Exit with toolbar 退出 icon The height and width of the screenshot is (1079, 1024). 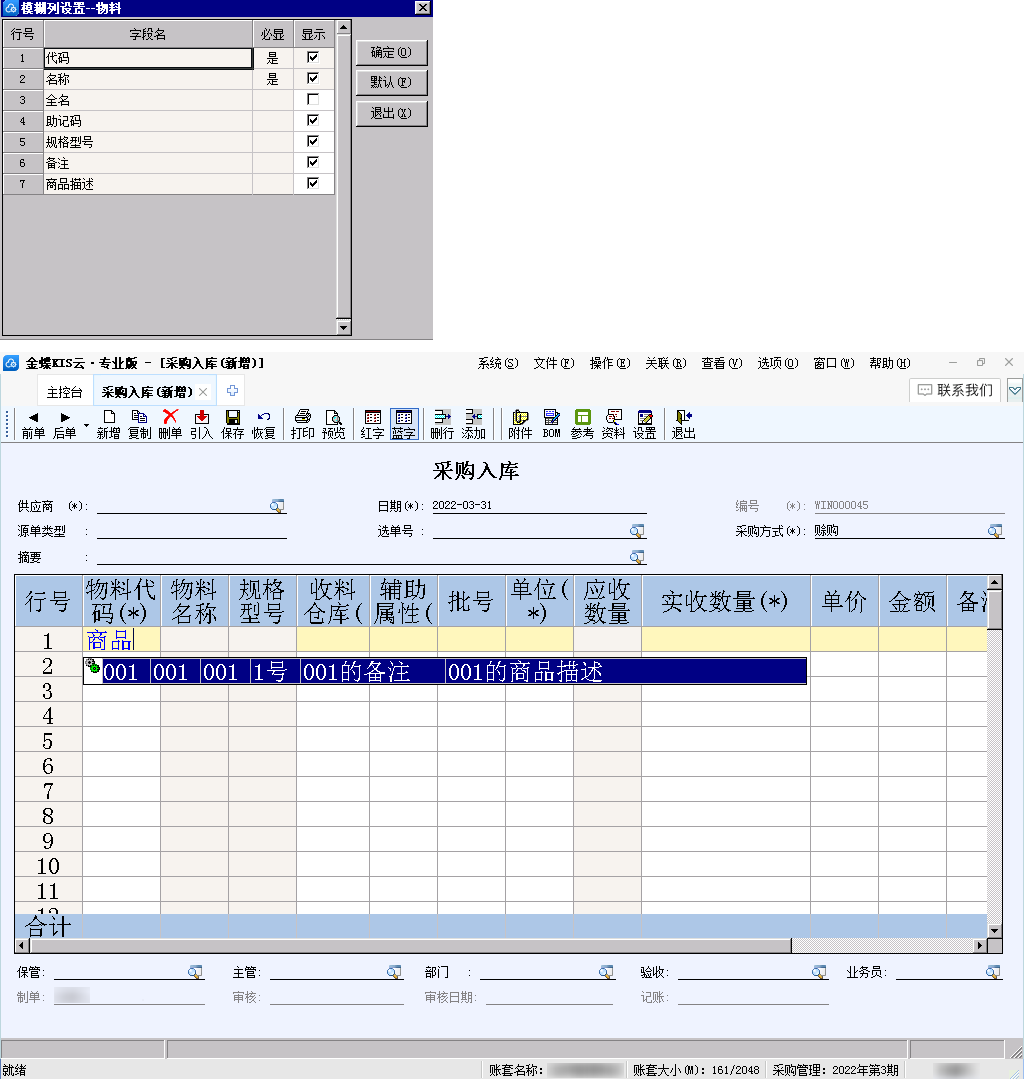tap(683, 424)
